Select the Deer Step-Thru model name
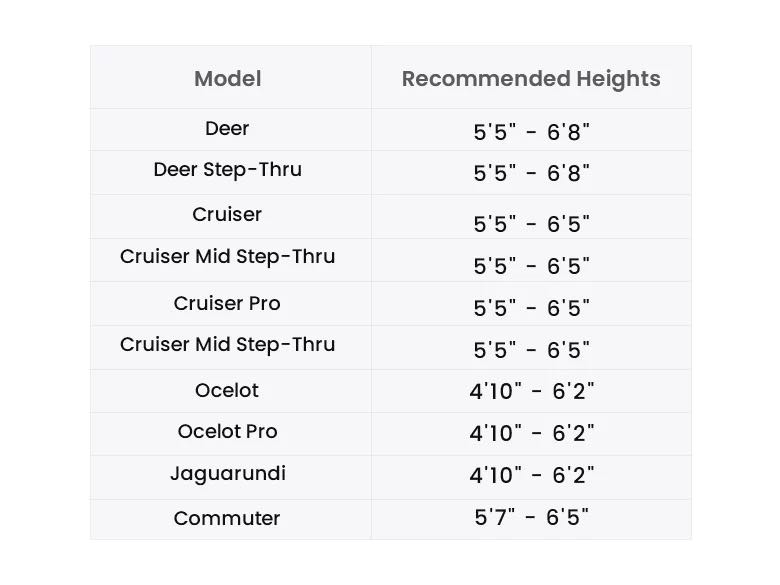Image resolution: width=780 pixels, height=585 pixels. (227, 170)
